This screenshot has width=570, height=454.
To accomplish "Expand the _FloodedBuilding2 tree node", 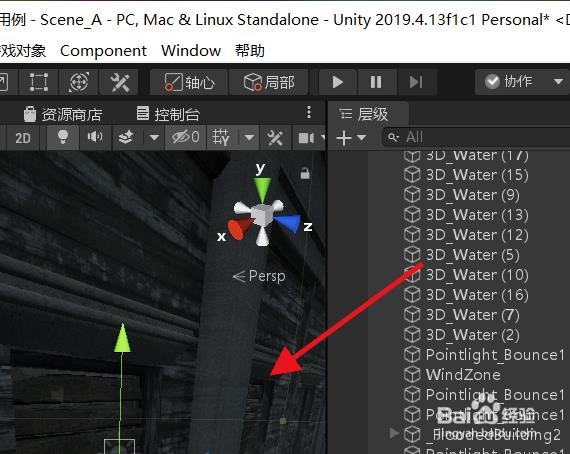I will click(x=394, y=433).
